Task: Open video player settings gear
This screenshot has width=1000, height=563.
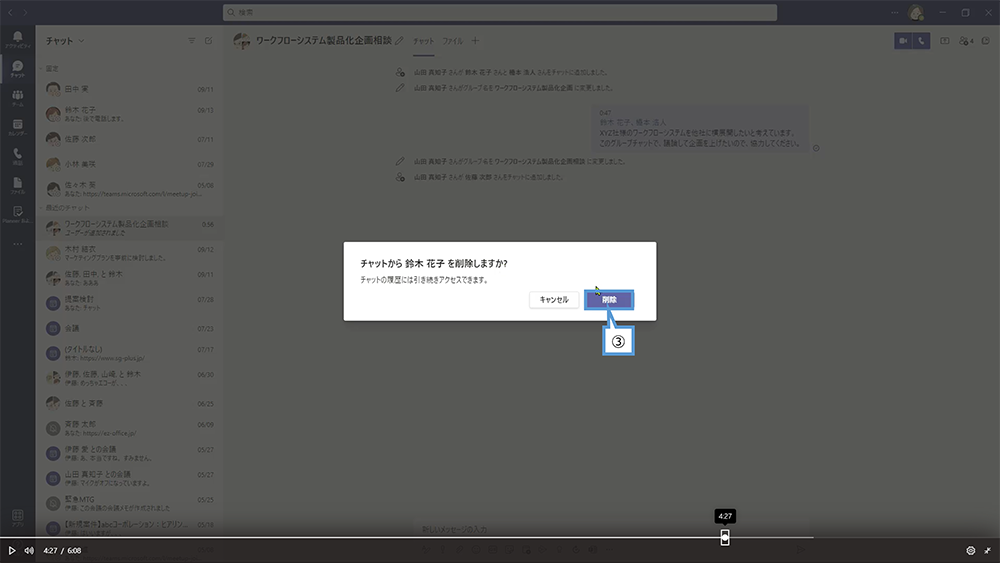Action: [x=971, y=550]
